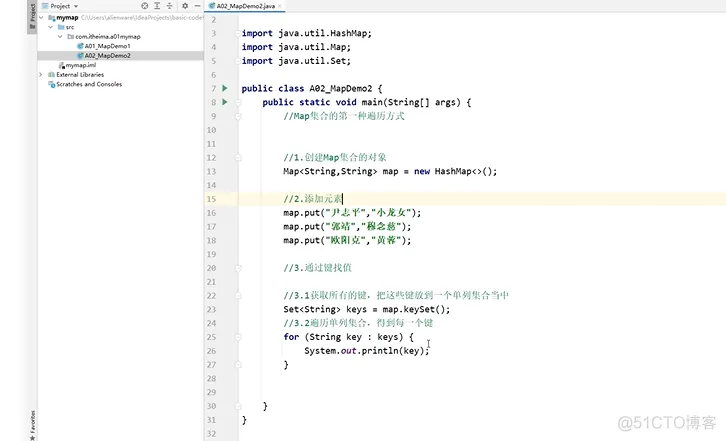Click 'main(String[] args)' in the code
The image size is (726, 441).
pyautogui.click(x=411, y=102)
